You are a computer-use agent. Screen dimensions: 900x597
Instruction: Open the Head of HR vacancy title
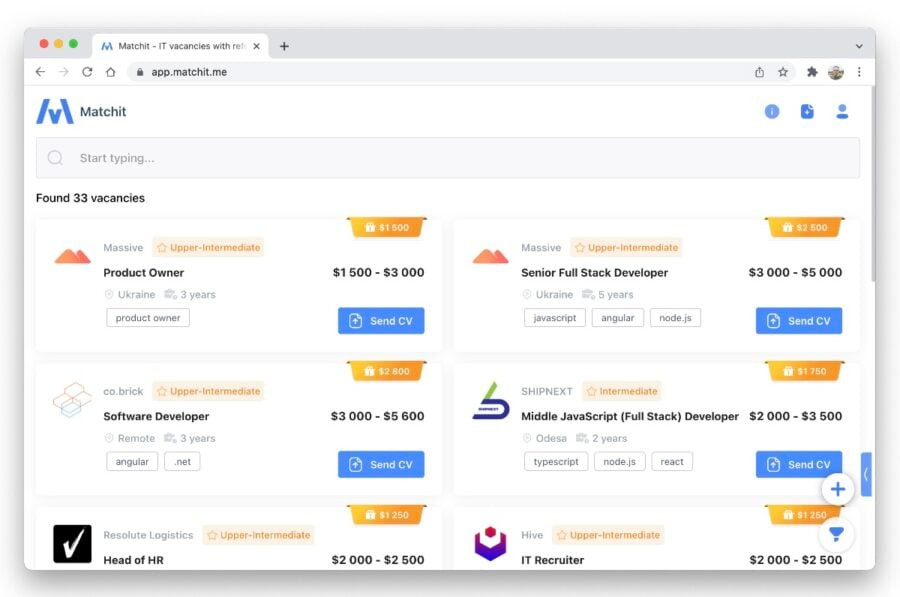click(133, 560)
